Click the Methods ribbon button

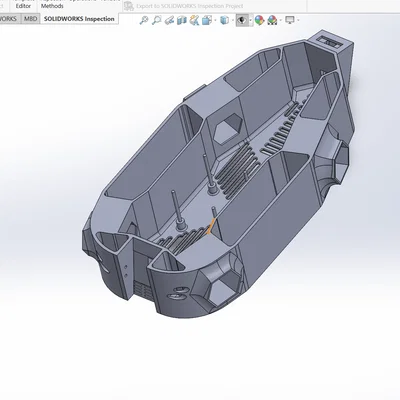(x=52, y=6)
